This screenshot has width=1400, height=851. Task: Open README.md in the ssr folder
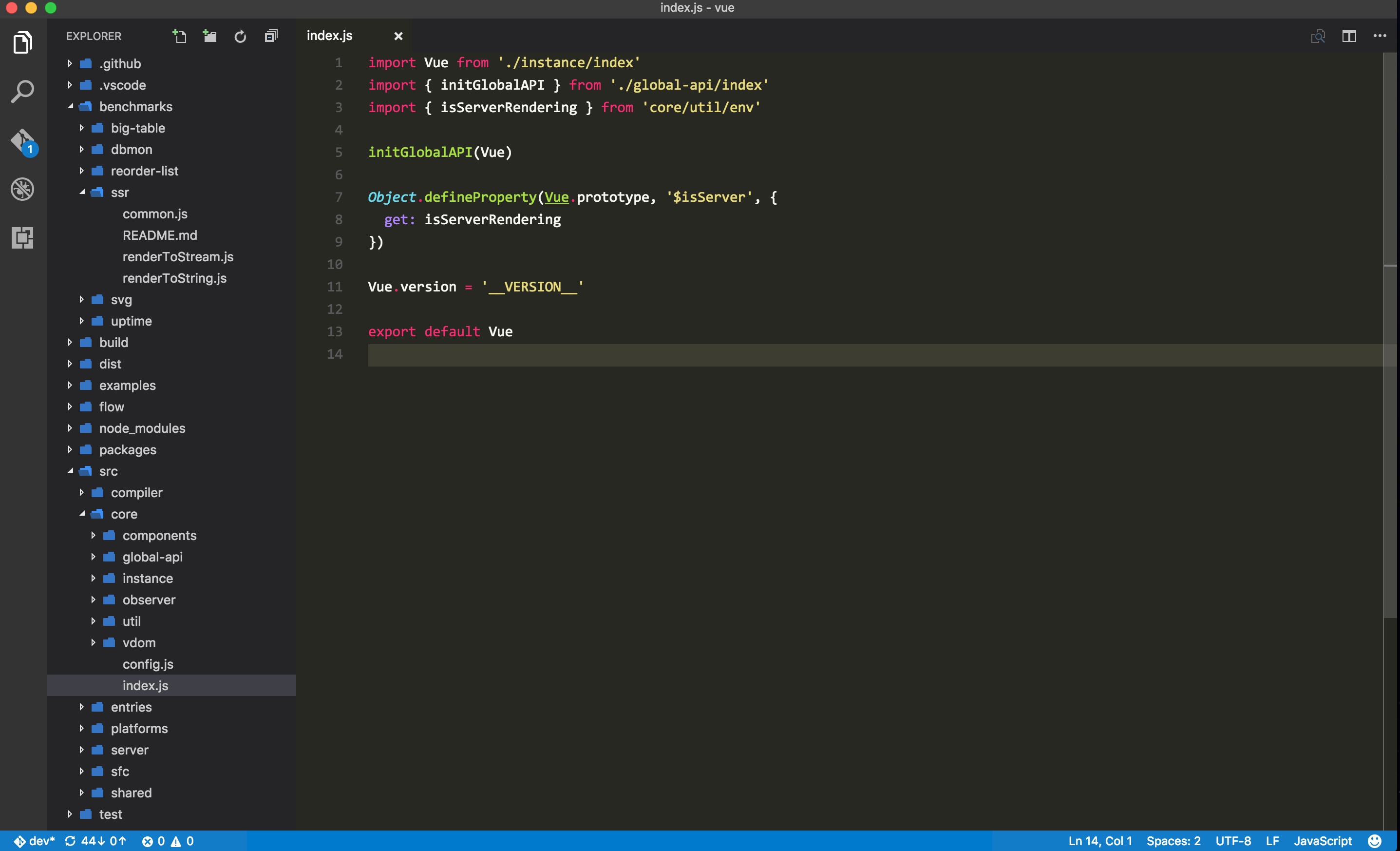coord(171,235)
